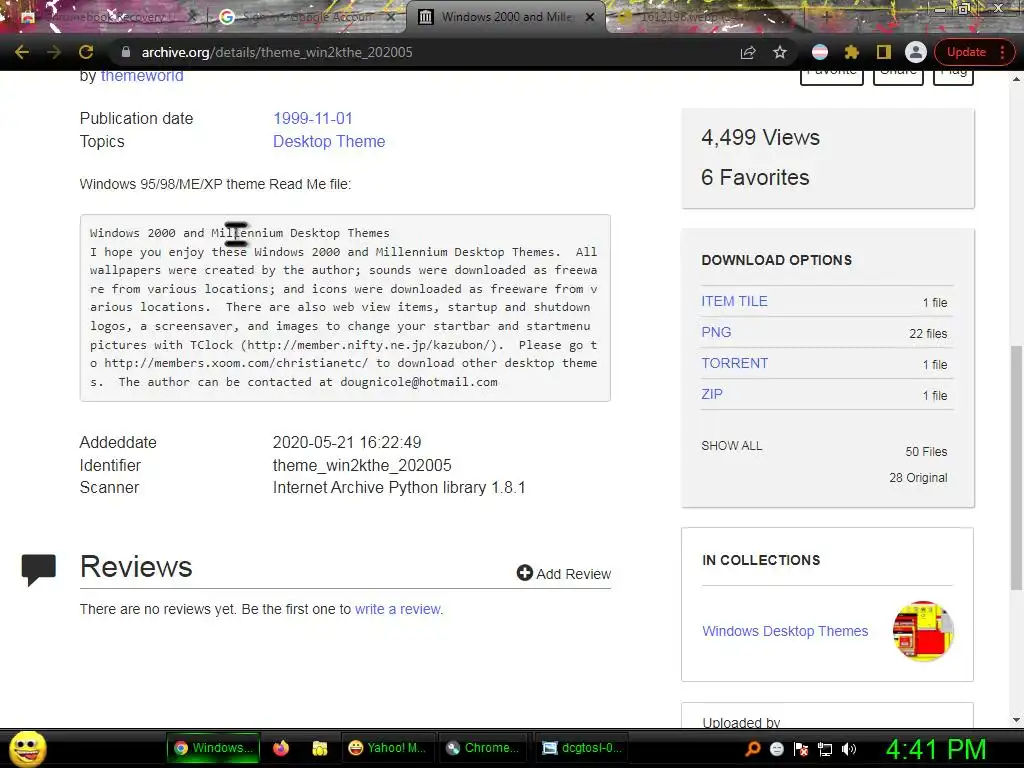Open the PNG download option
Image resolution: width=1024 pixels, height=768 pixels.
click(716, 332)
